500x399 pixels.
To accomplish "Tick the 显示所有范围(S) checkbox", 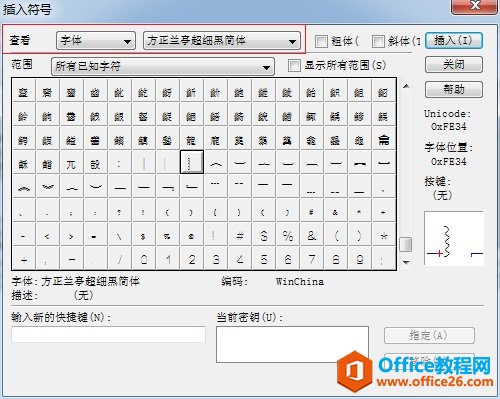I will click(294, 65).
